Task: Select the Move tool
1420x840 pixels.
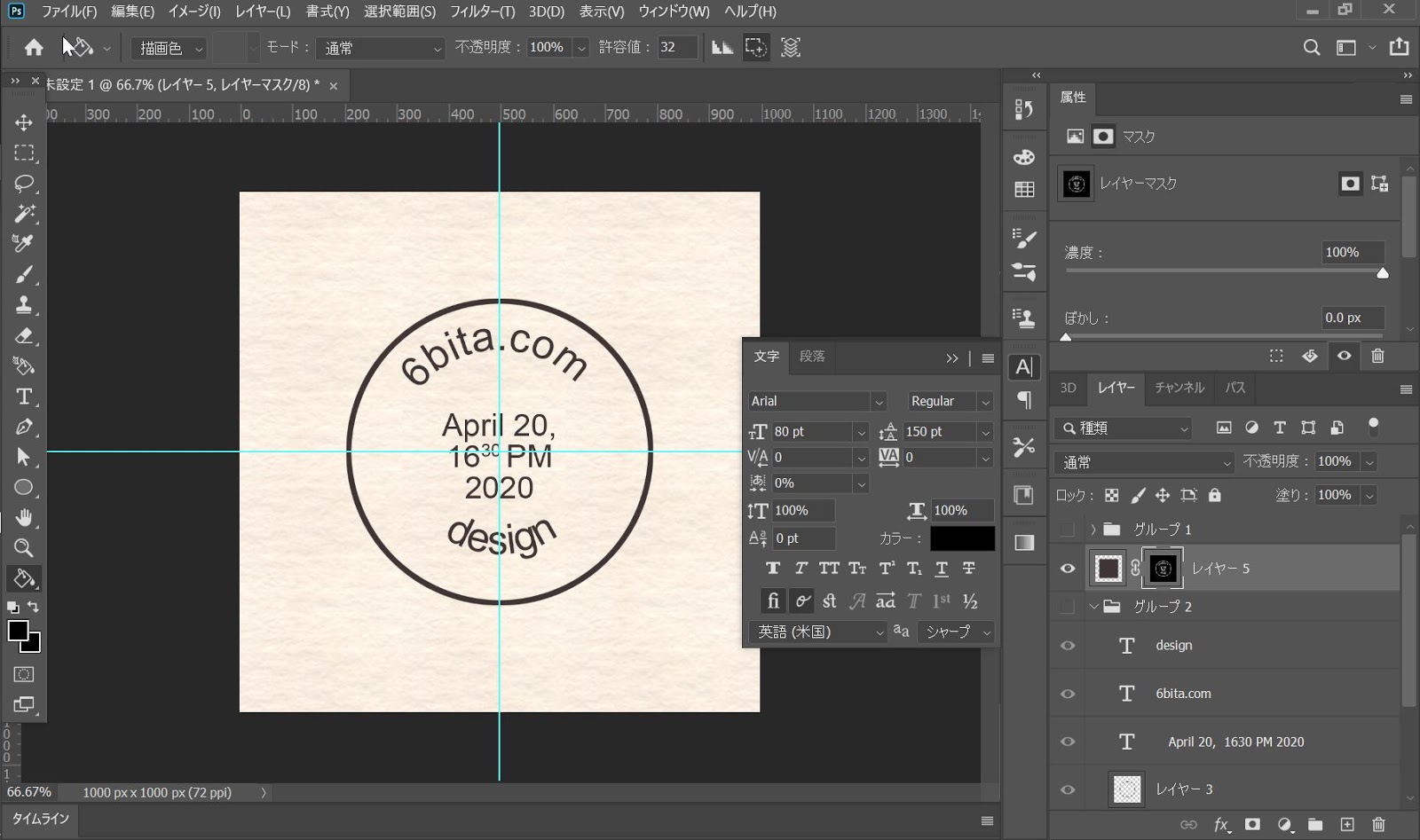Action: [24, 122]
